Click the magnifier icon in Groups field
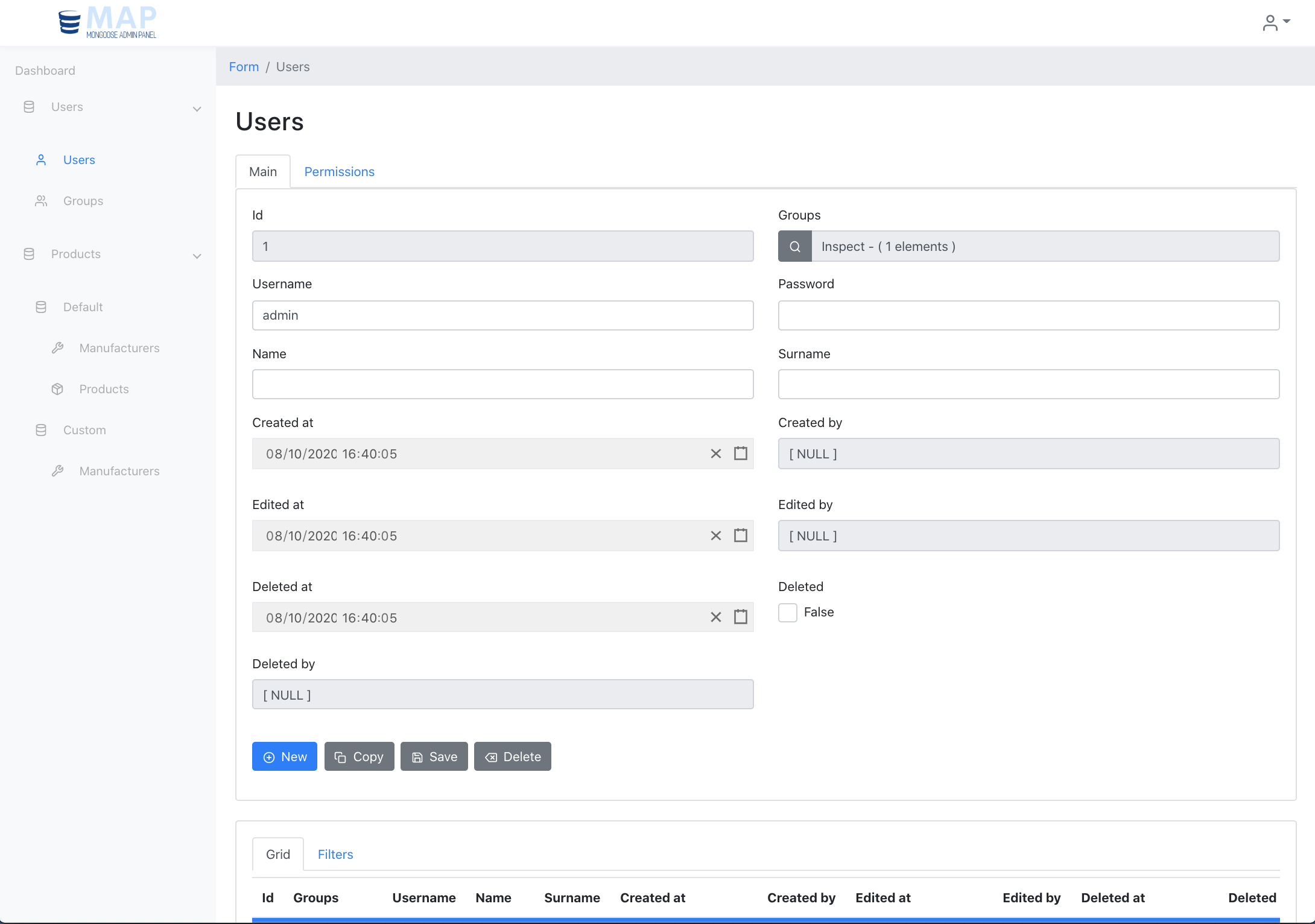This screenshot has width=1315, height=924. [x=794, y=247]
